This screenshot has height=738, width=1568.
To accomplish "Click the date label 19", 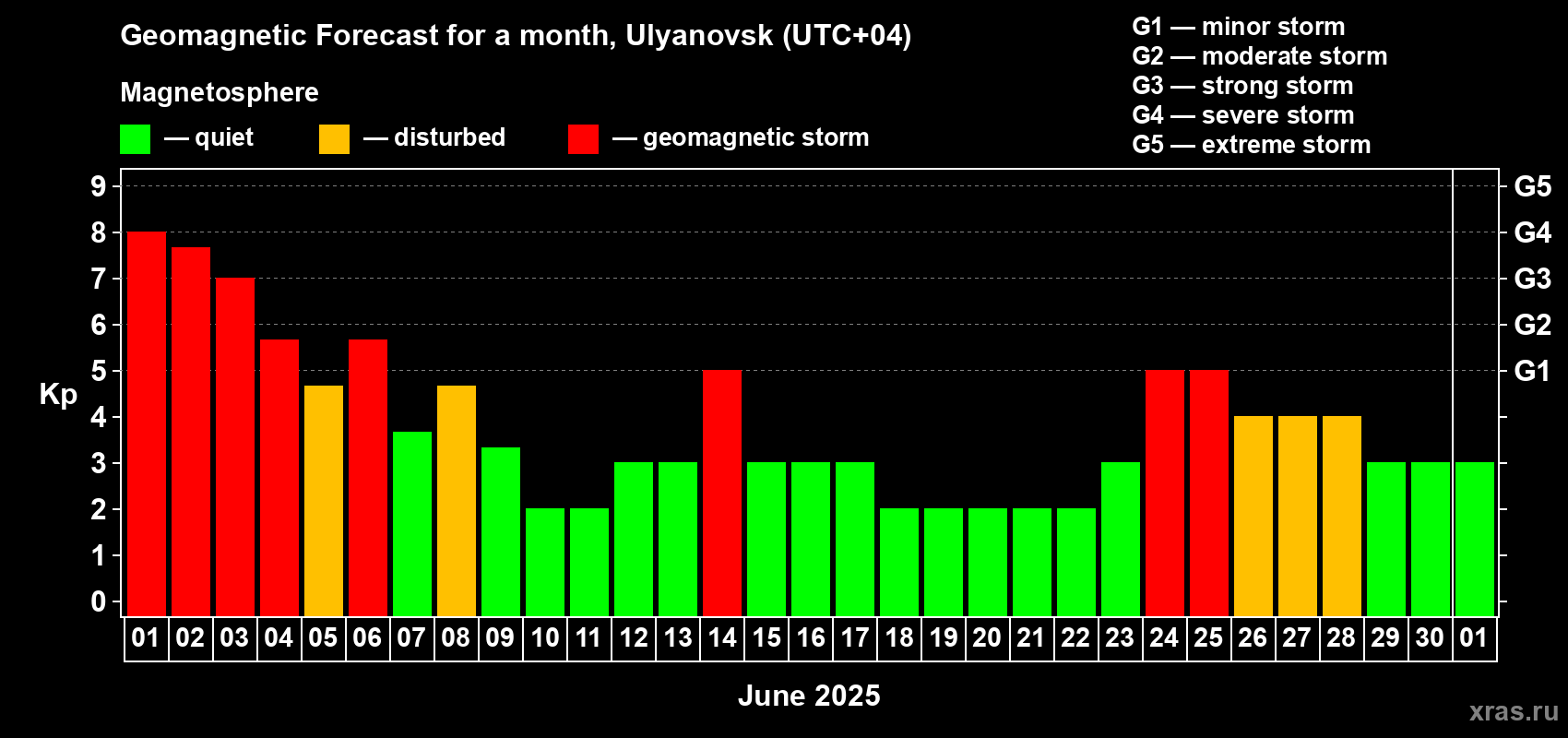I will click(944, 638).
